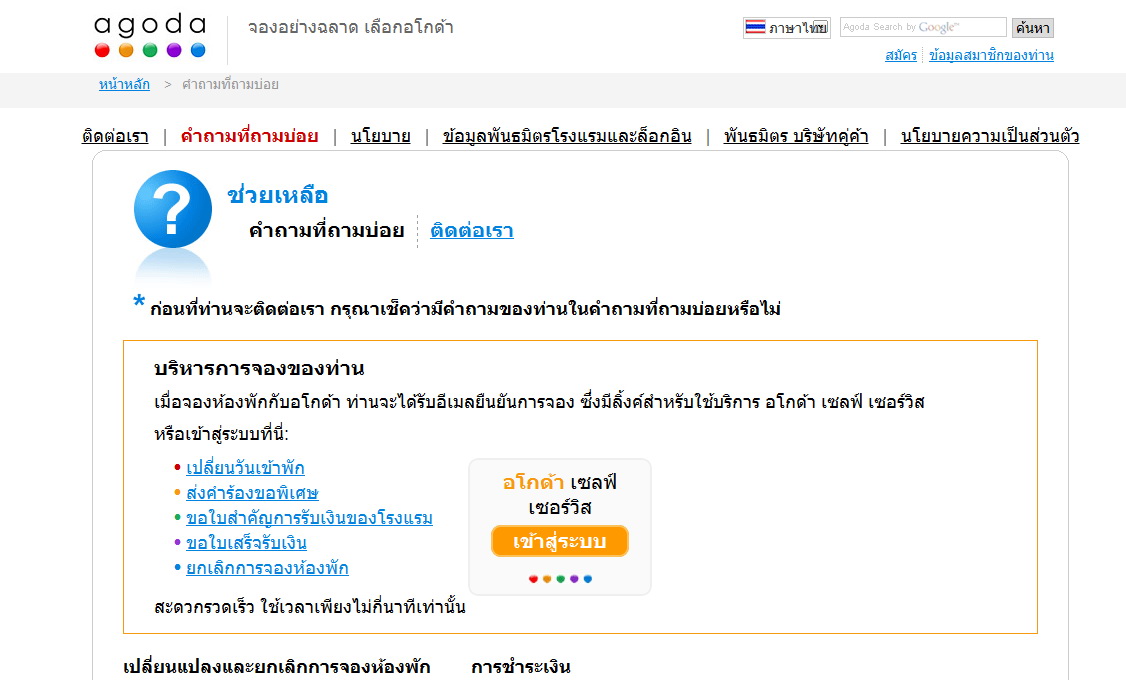Open the สมัคร sign-up link
1126x680 pixels.
click(901, 55)
